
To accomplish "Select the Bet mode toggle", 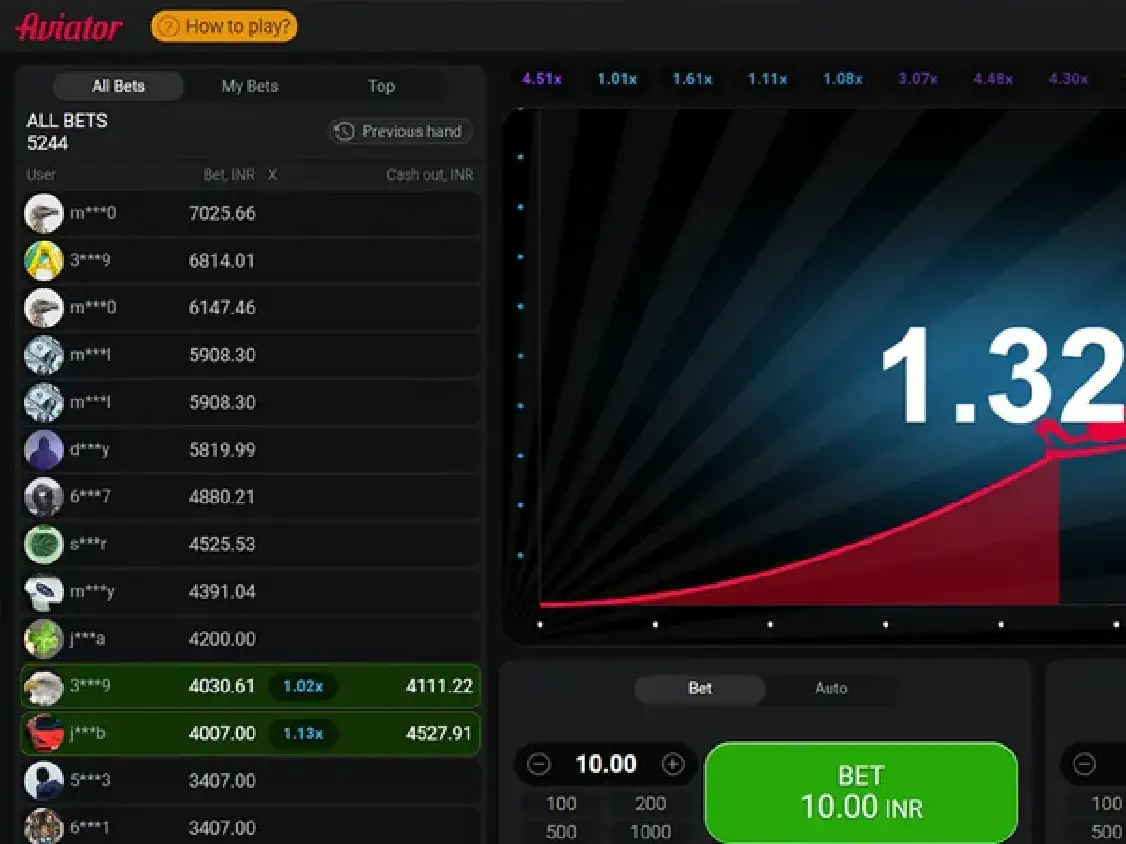I will (700, 688).
